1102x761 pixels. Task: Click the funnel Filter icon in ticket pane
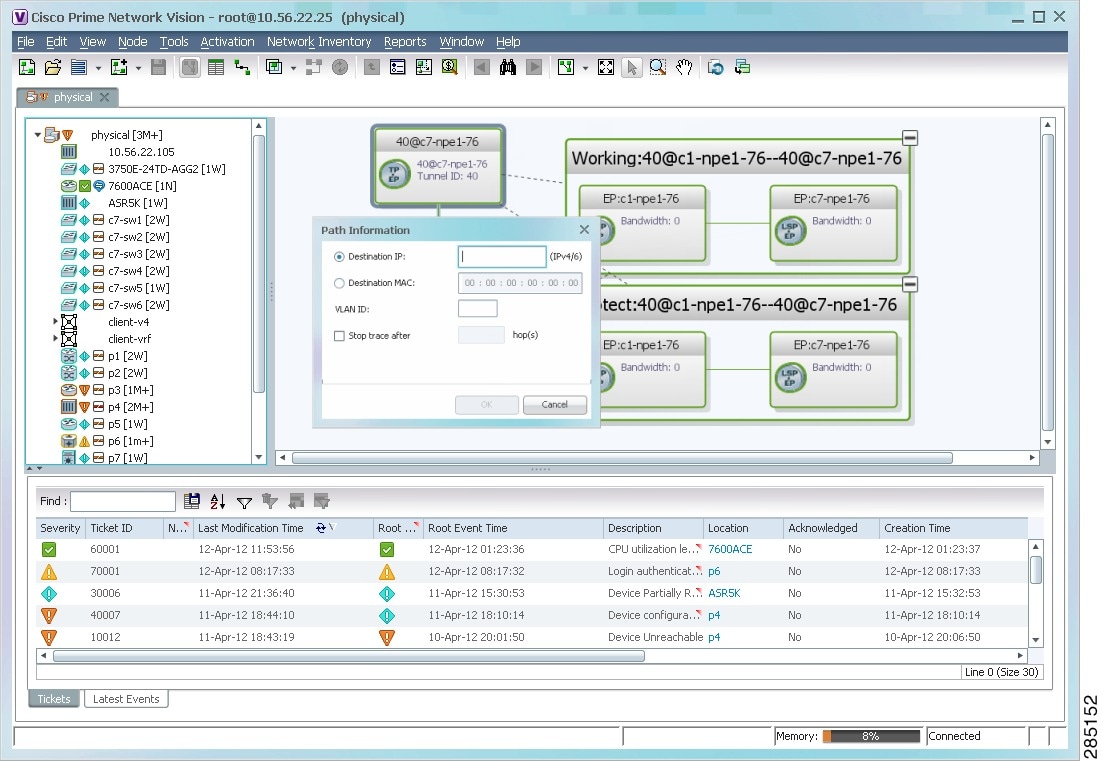click(x=244, y=502)
